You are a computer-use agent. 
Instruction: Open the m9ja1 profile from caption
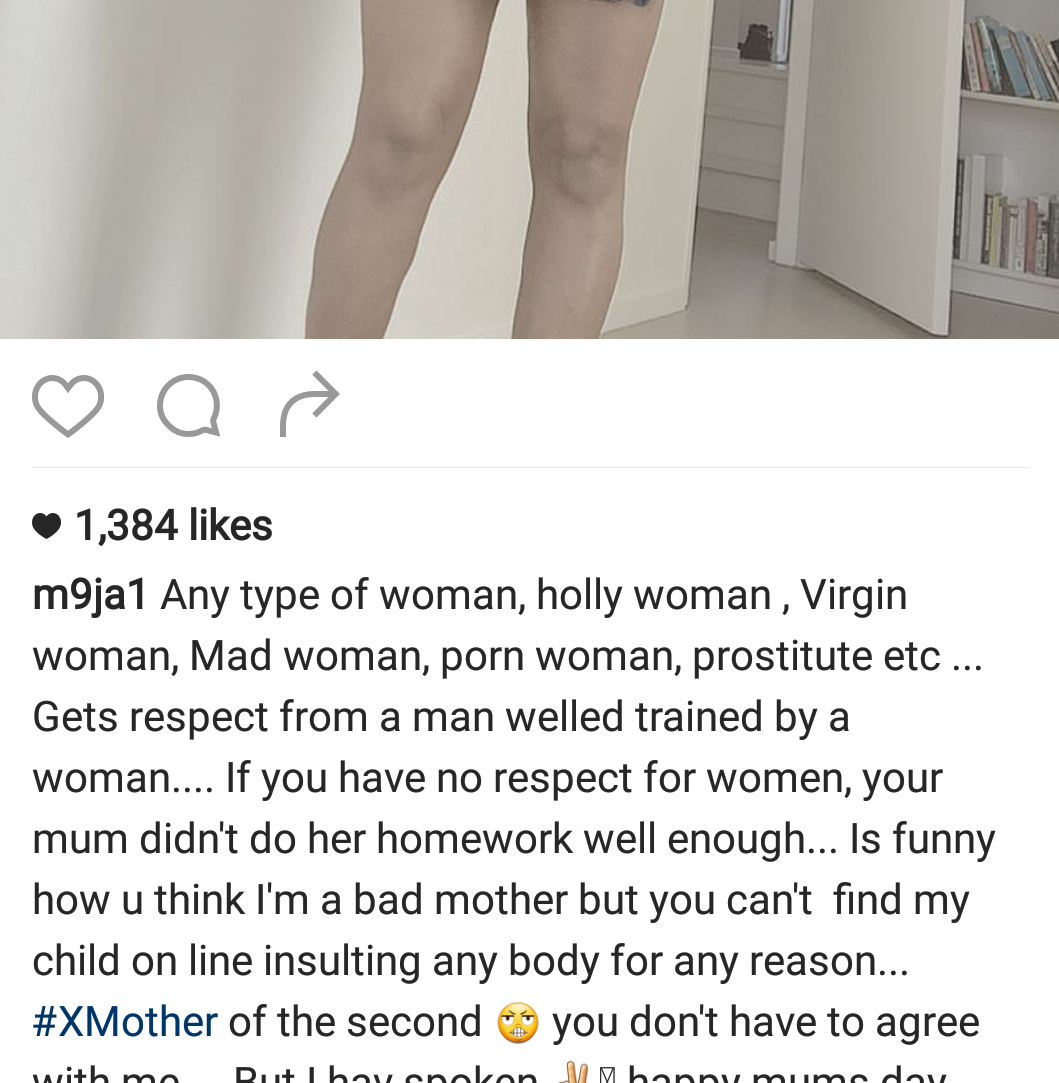click(x=90, y=595)
